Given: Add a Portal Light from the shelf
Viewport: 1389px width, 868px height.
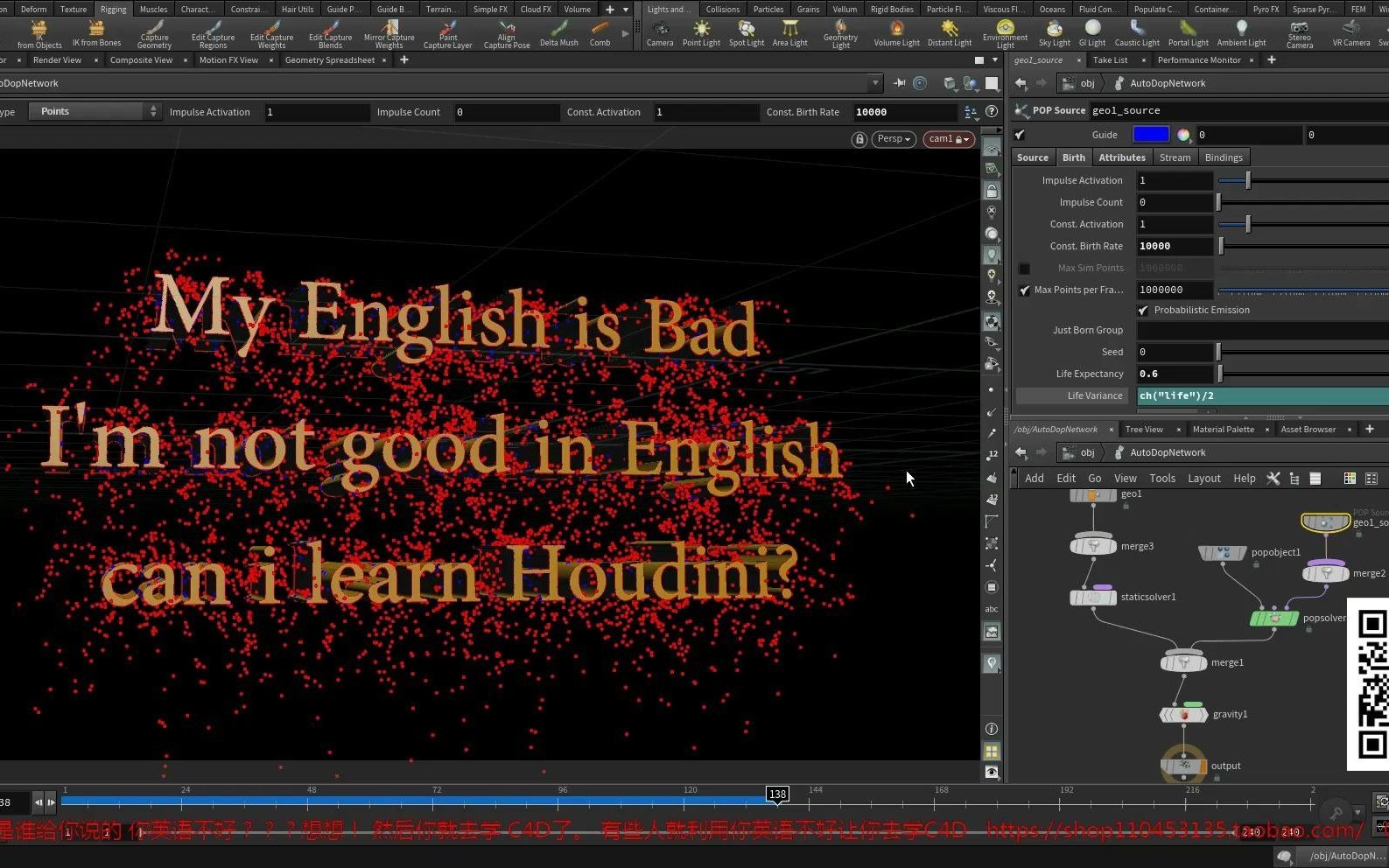Looking at the screenshot, I should click(x=1188, y=34).
